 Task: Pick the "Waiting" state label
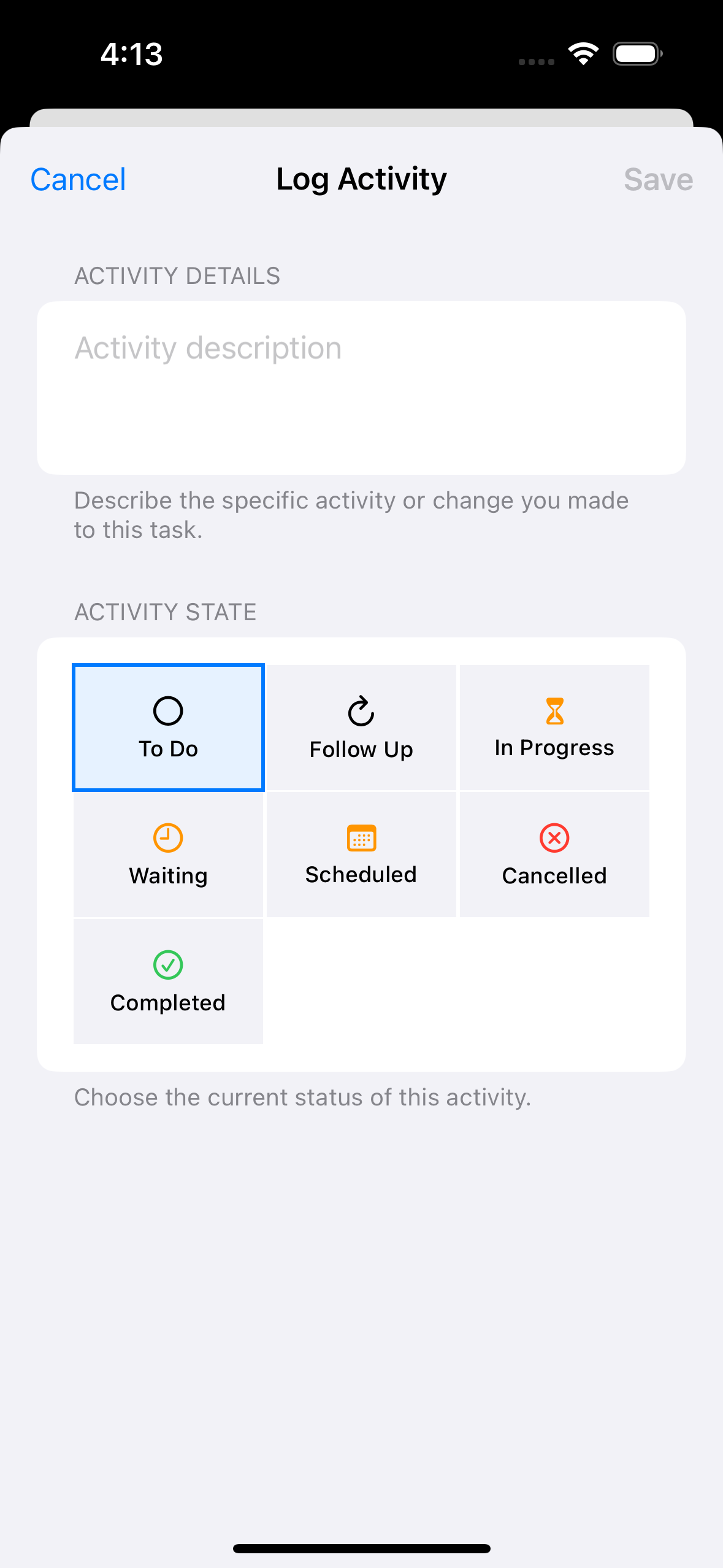(x=168, y=876)
